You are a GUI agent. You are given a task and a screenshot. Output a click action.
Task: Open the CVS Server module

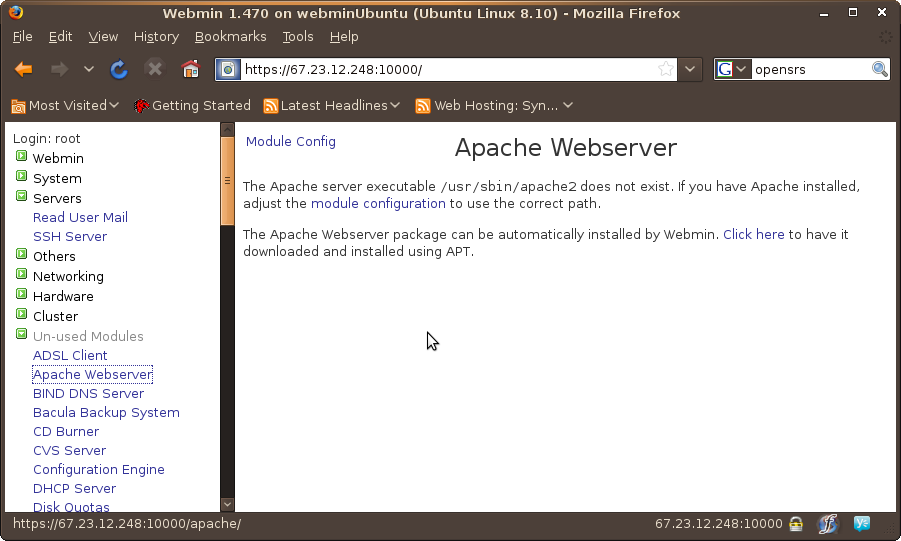[70, 450]
